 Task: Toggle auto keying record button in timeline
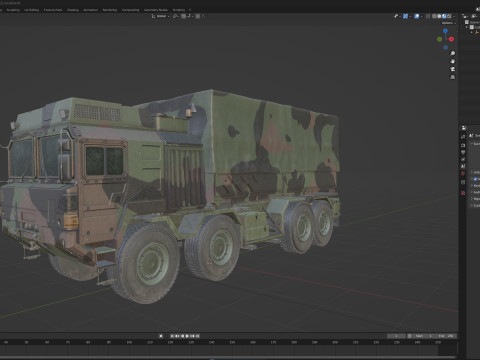[x=161, y=336]
